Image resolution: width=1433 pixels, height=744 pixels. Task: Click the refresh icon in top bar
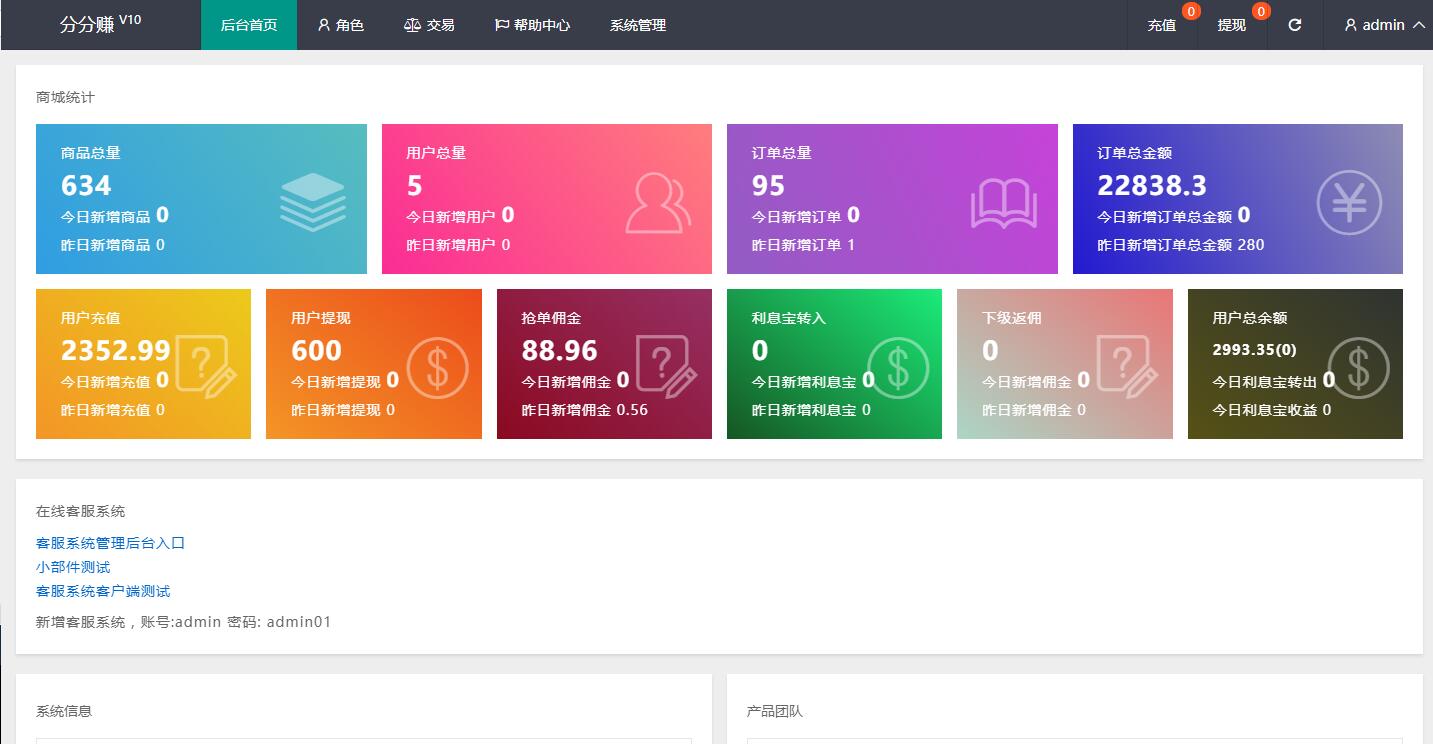click(1295, 25)
